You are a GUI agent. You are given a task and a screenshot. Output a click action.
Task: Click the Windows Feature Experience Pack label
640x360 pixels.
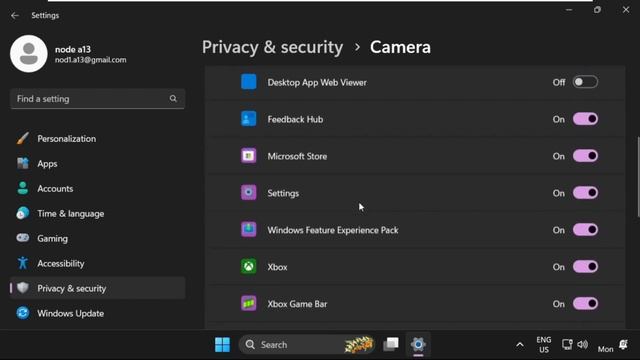pyautogui.click(x=333, y=230)
